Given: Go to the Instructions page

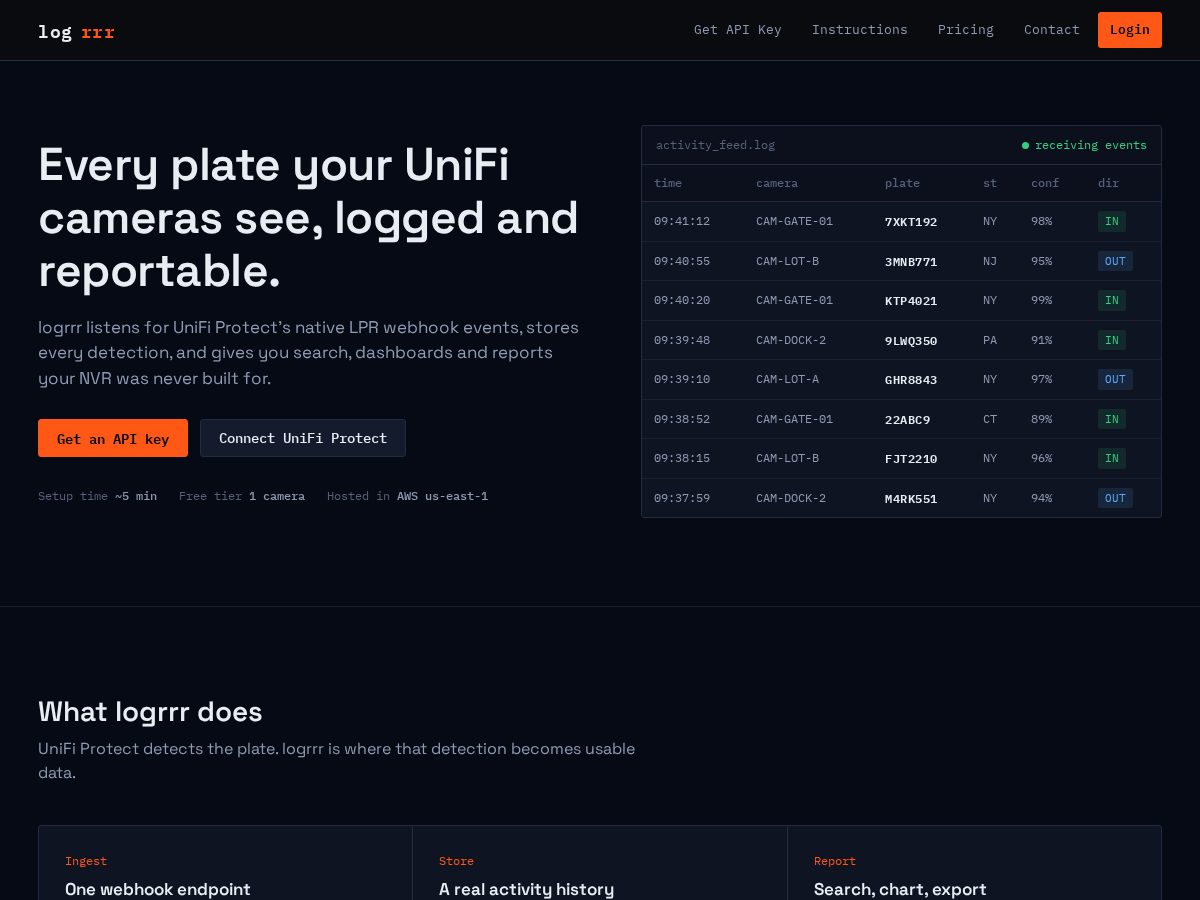Looking at the screenshot, I should coord(859,30).
